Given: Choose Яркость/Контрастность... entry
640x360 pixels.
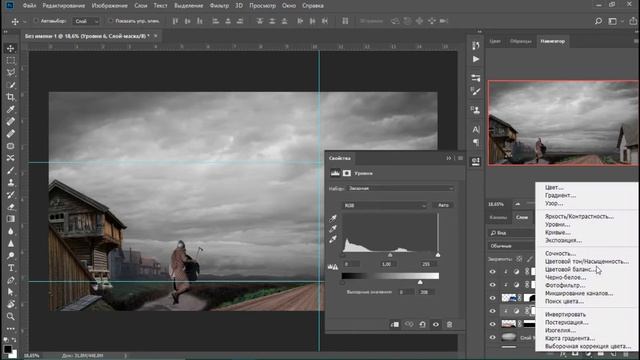Looking at the screenshot, I should click(x=579, y=216).
